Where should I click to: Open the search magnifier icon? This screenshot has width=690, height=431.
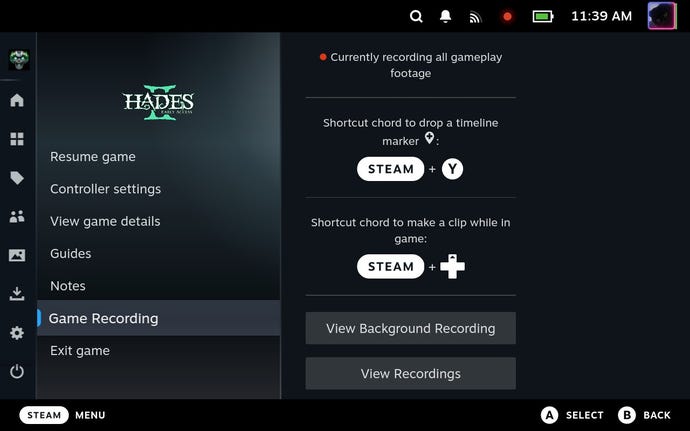point(416,17)
